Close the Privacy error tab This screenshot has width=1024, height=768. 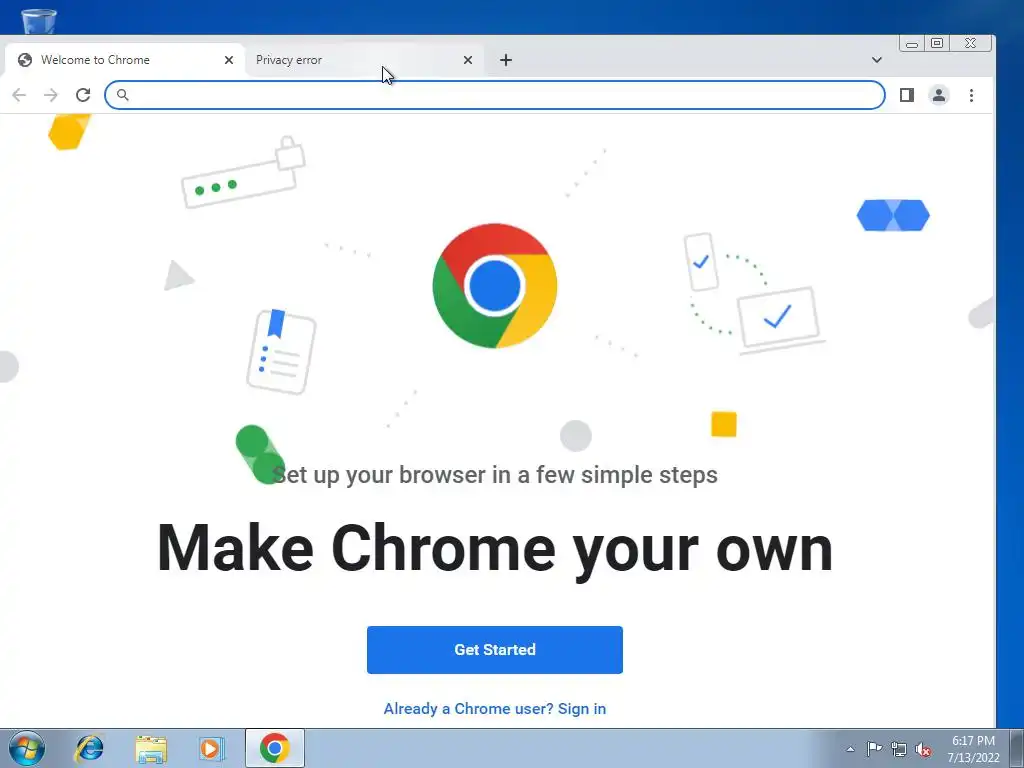tap(468, 60)
